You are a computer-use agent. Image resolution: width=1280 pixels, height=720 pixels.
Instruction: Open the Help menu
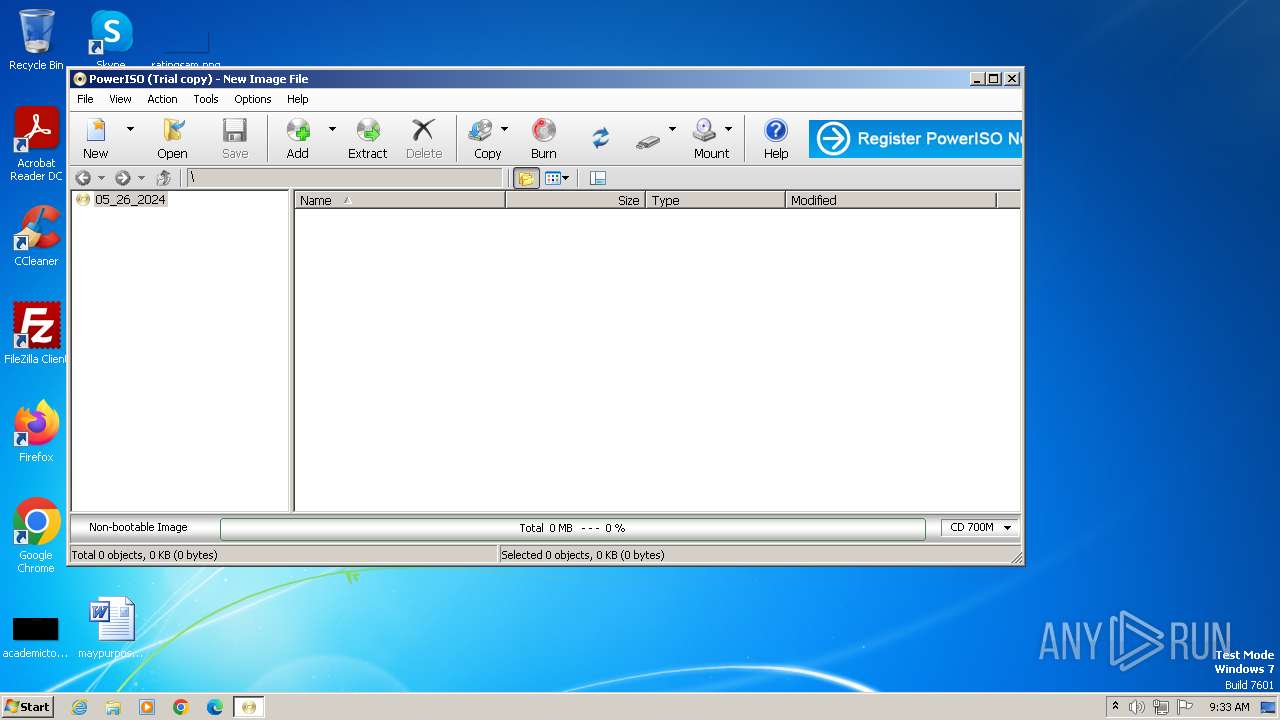click(x=297, y=99)
